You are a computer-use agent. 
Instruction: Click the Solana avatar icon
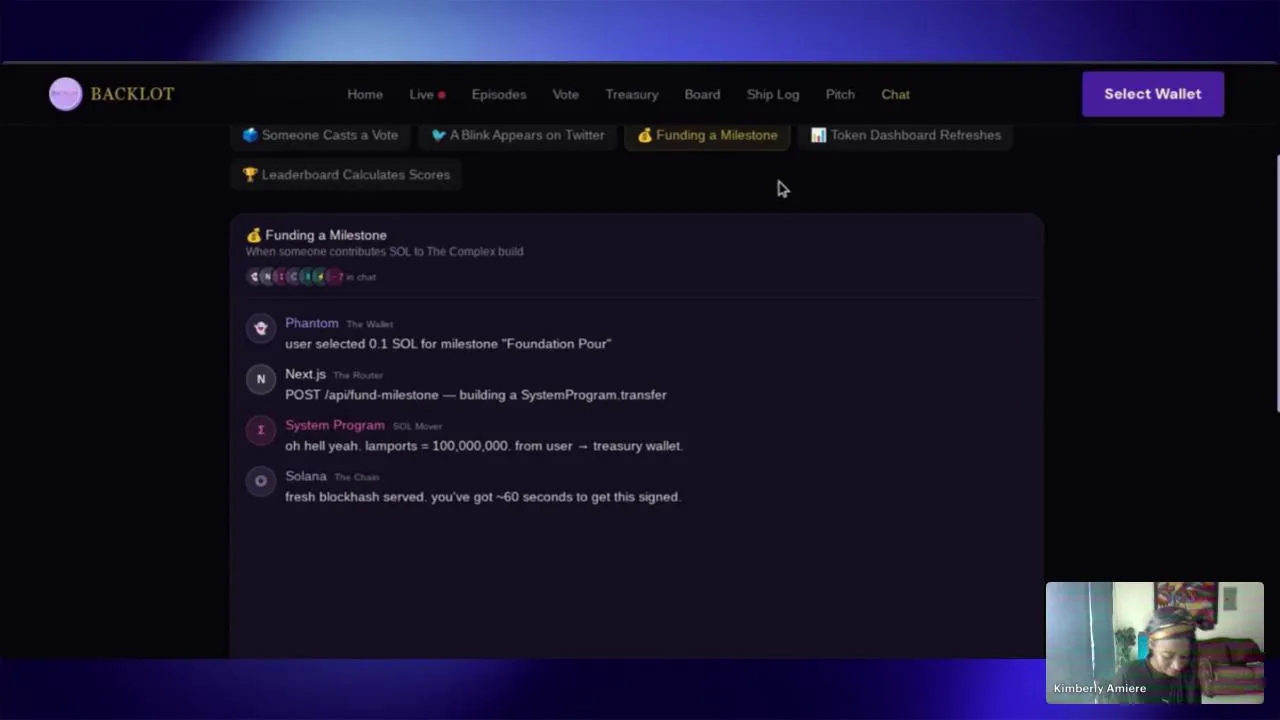[x=261, y=481]
